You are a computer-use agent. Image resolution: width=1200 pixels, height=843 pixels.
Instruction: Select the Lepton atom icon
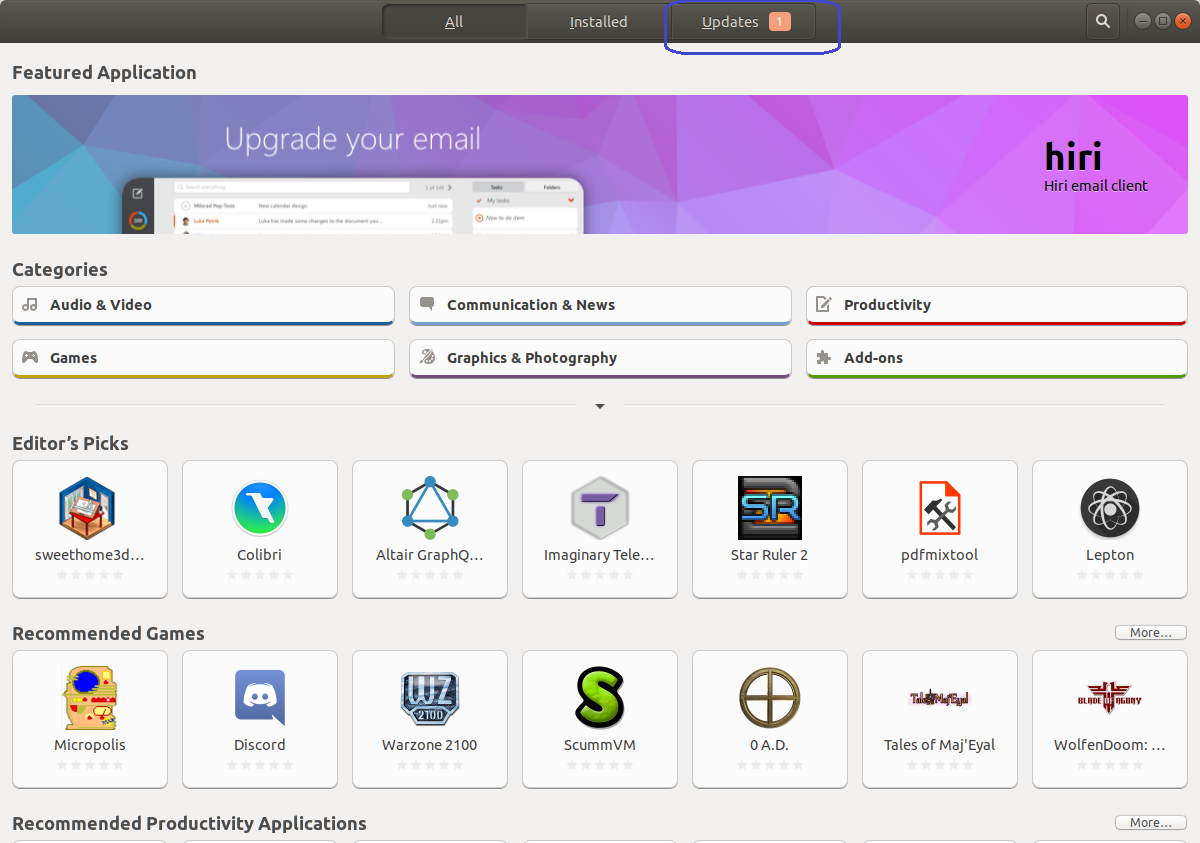click(1109, 508)
